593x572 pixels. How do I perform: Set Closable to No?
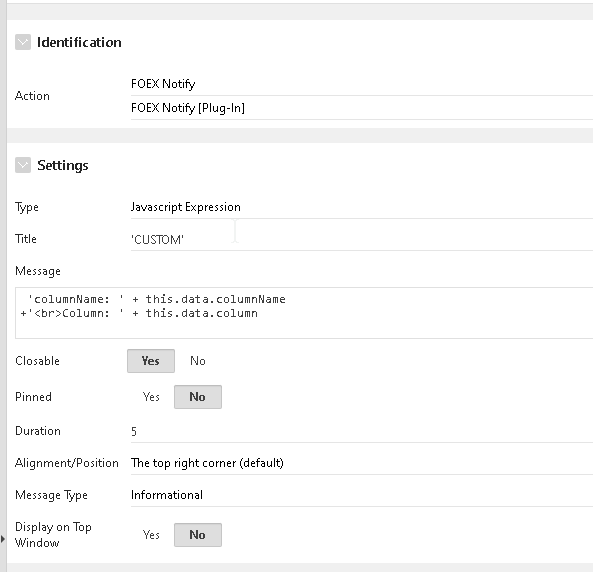(x=198, y=361)
